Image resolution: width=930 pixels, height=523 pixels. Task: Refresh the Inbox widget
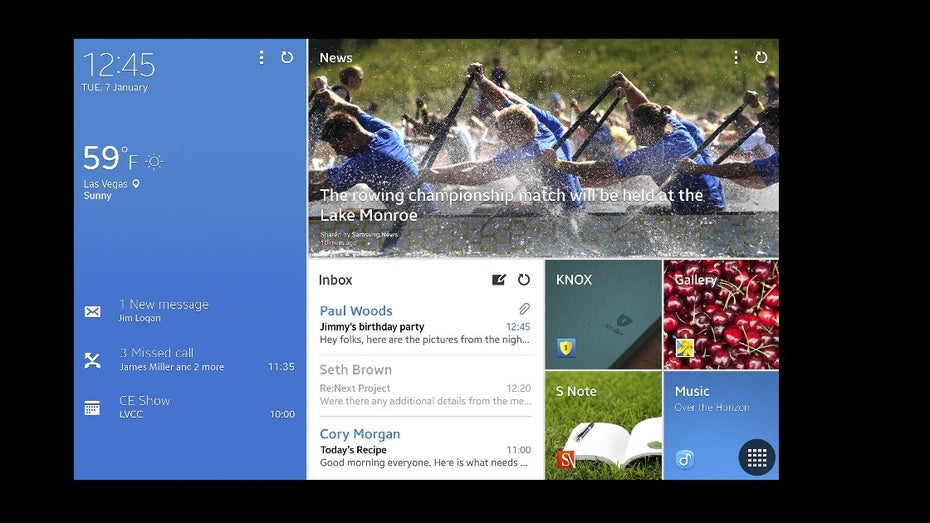pos(523,280)
